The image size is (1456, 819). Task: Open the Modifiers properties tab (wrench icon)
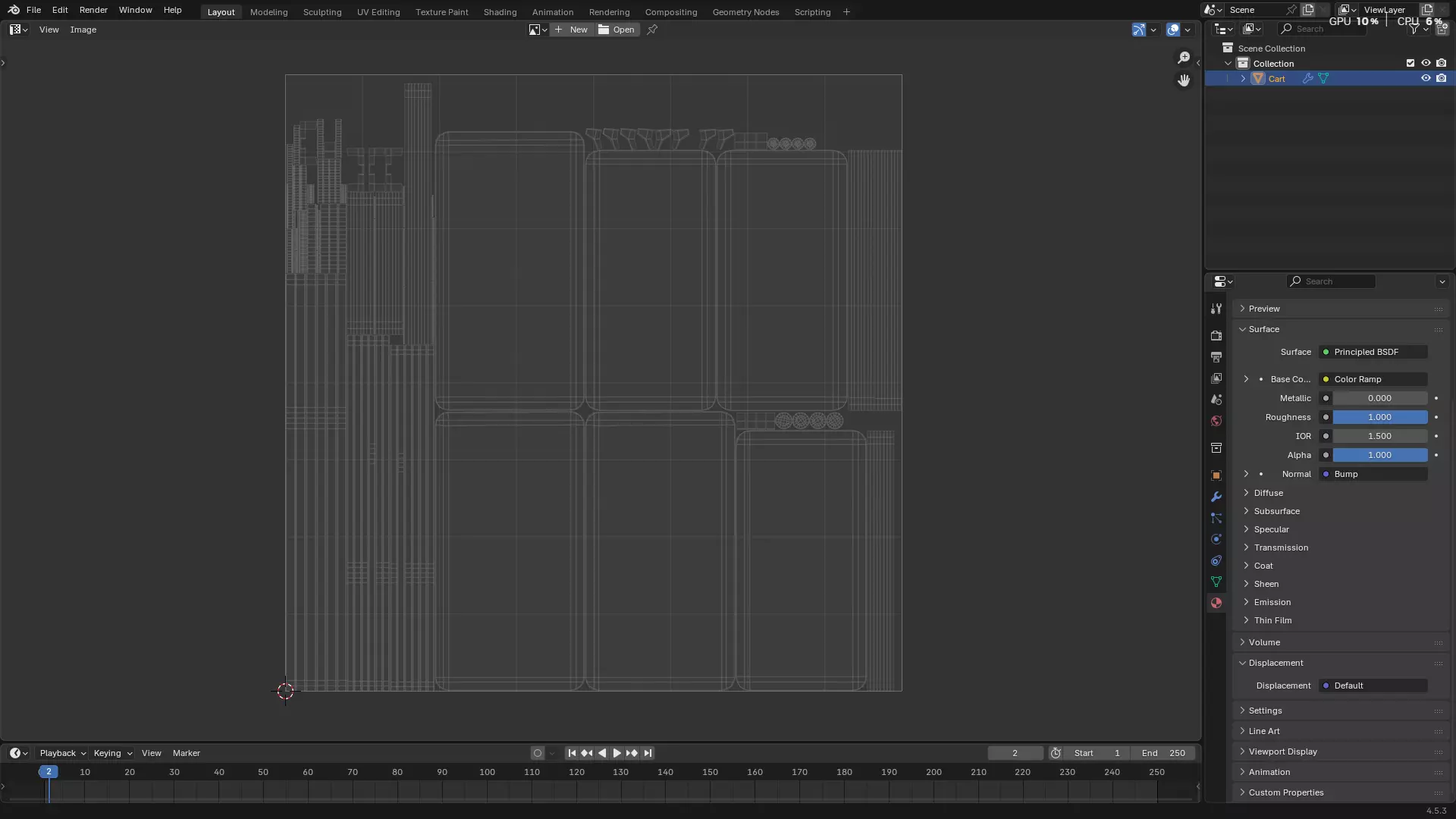1216,497
